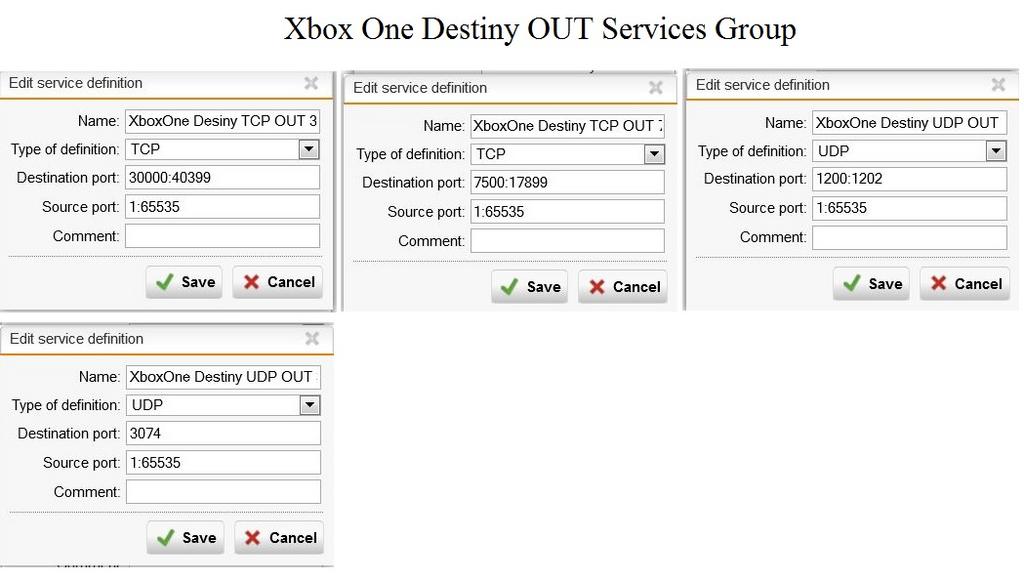
Task: Cancel the dialog with destination port 30000:40399
Action: (x=278, y=282)
